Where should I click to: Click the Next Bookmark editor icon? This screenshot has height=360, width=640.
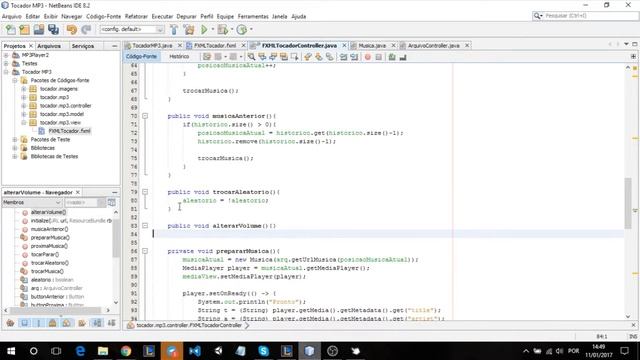click(x=318, y=57)
